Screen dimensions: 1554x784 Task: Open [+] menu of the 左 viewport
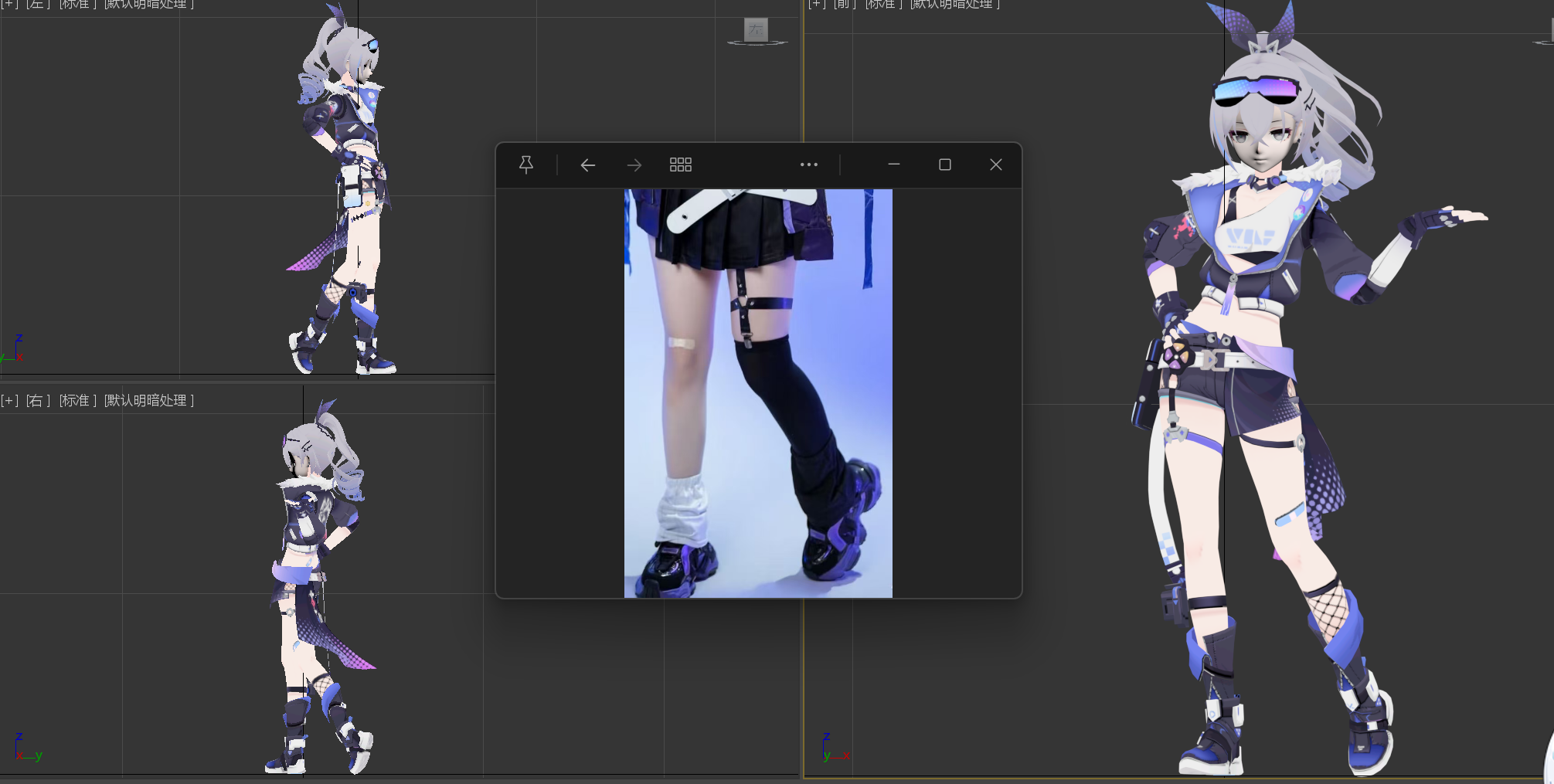pos(9,4)
